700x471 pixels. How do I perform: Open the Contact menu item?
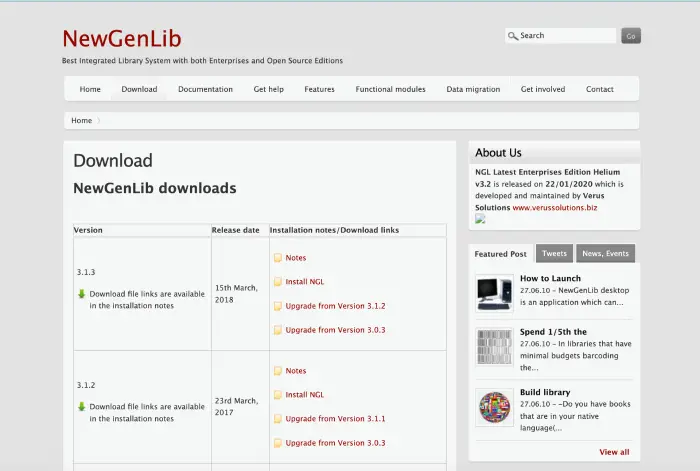pyautogui.click(x=600, y=89)
